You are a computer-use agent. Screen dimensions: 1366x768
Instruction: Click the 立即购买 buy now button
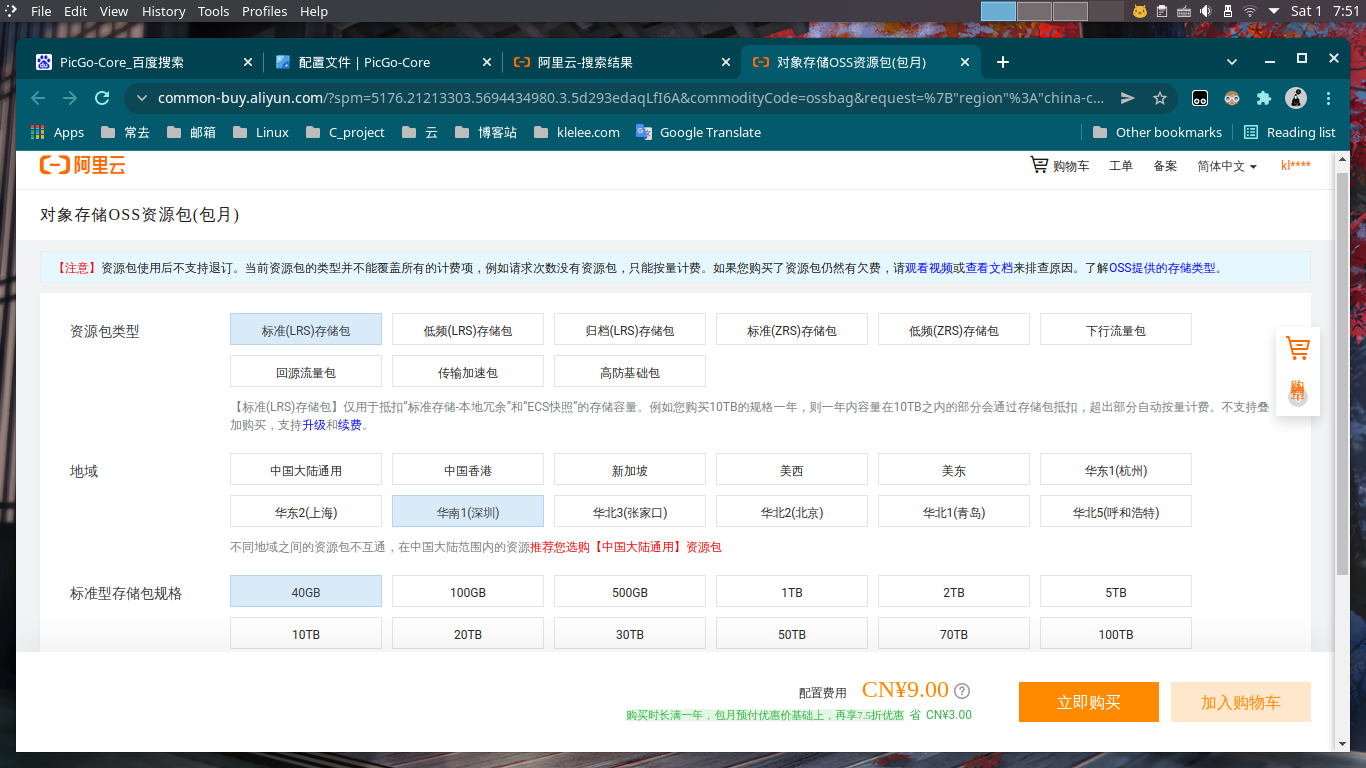tap(1089, 702)
